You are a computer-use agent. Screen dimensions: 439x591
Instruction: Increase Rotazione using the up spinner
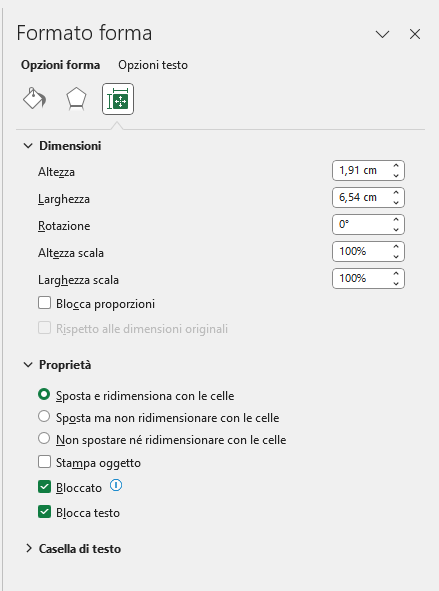396,220
